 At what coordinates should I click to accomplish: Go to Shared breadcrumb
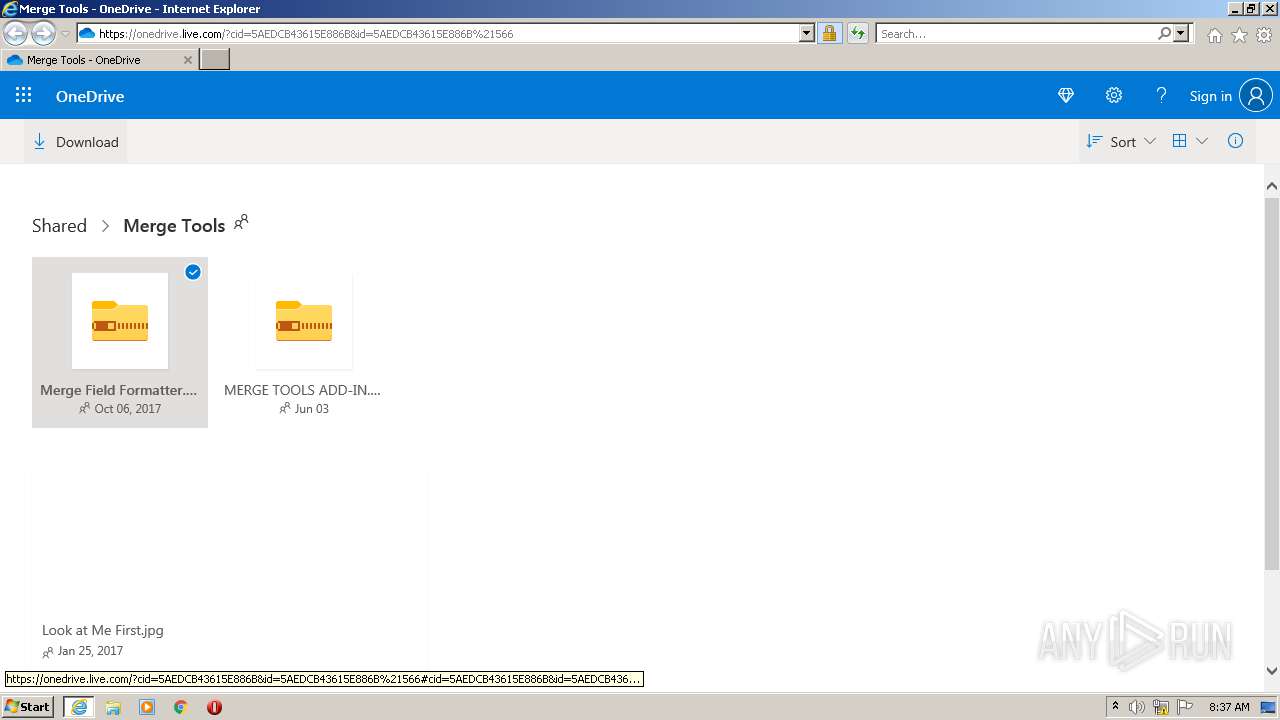(59, 225)
